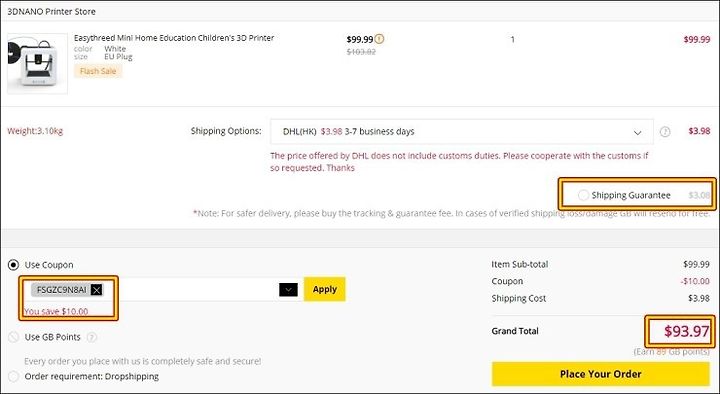Viewport: 720px width, 394px height.
Task: Open the 3D printer product thumbnail
Action: pyautogui.click(x=38, y=63)
